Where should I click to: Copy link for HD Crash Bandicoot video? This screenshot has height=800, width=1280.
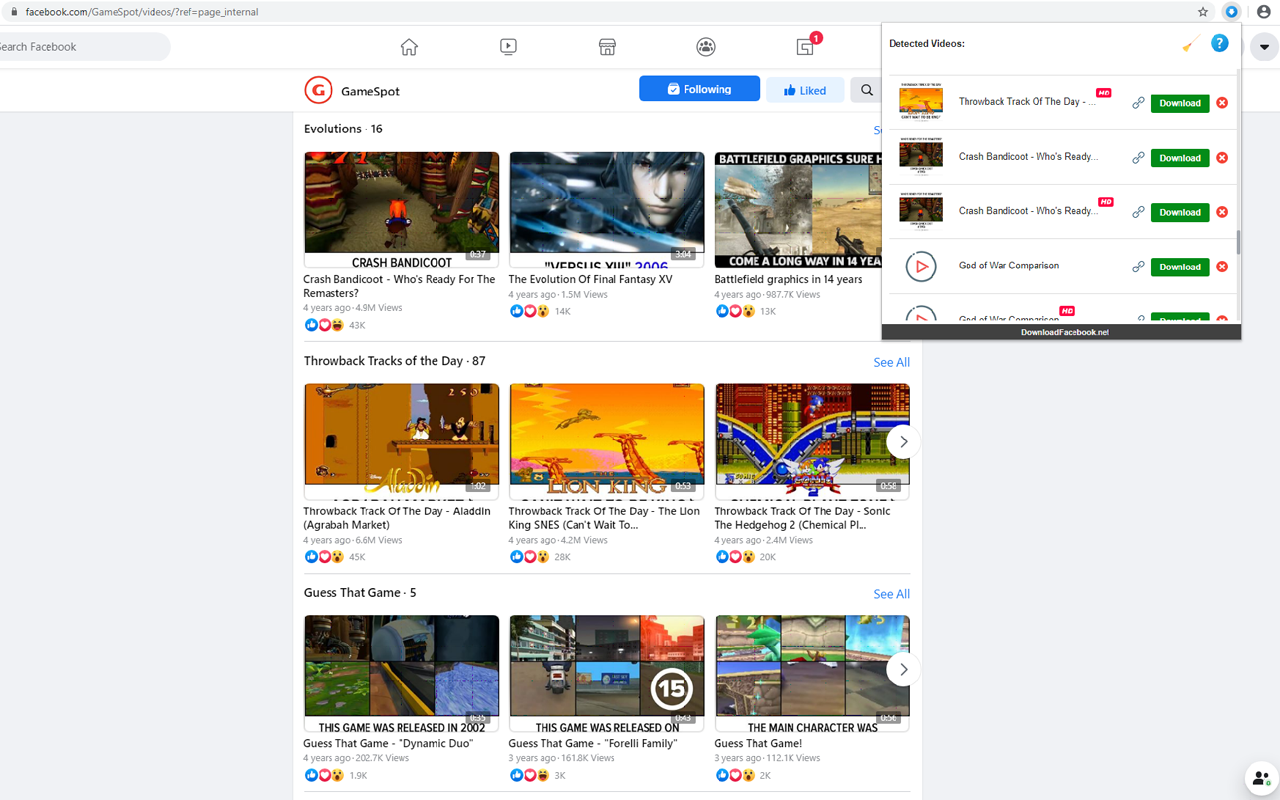click(1138, 212)
